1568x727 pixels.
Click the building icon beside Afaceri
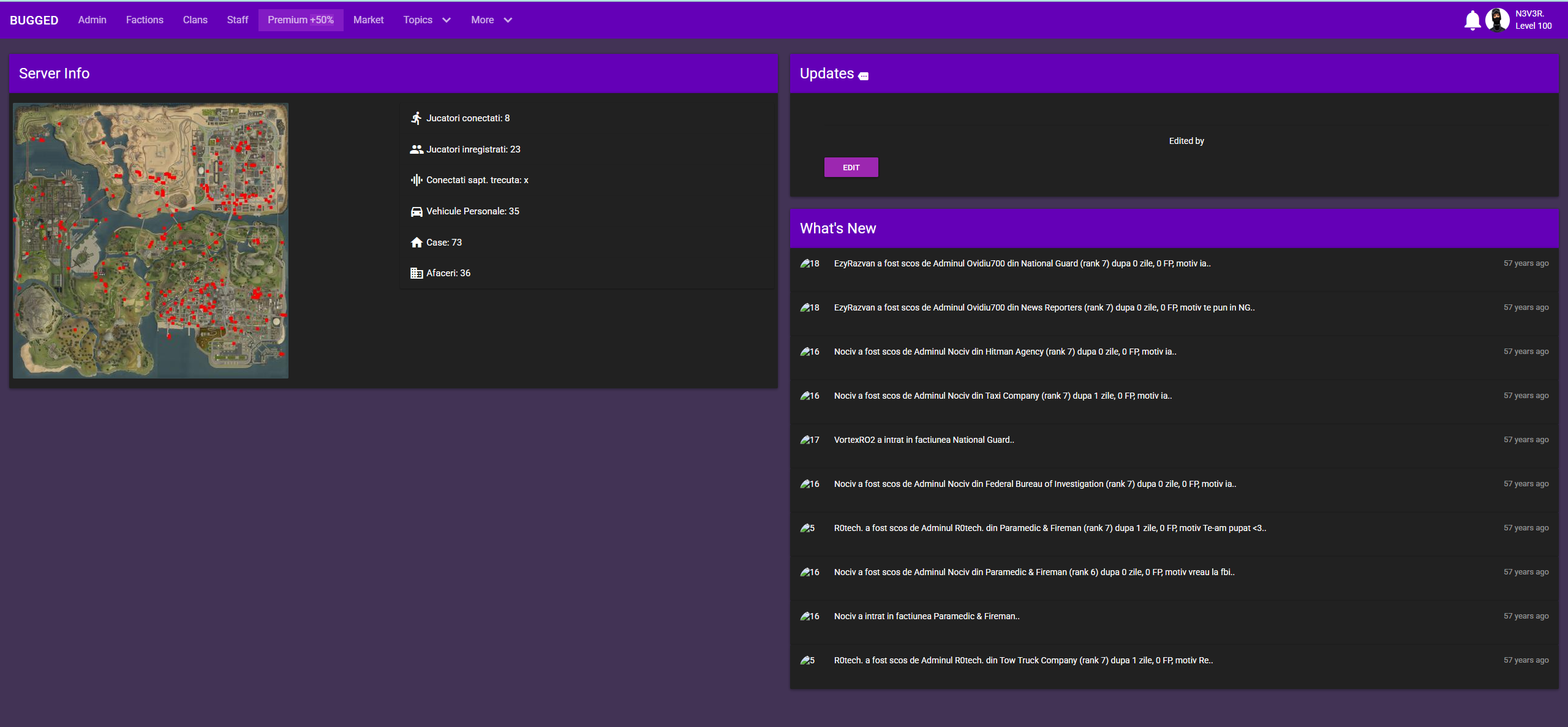click(417, 273)
